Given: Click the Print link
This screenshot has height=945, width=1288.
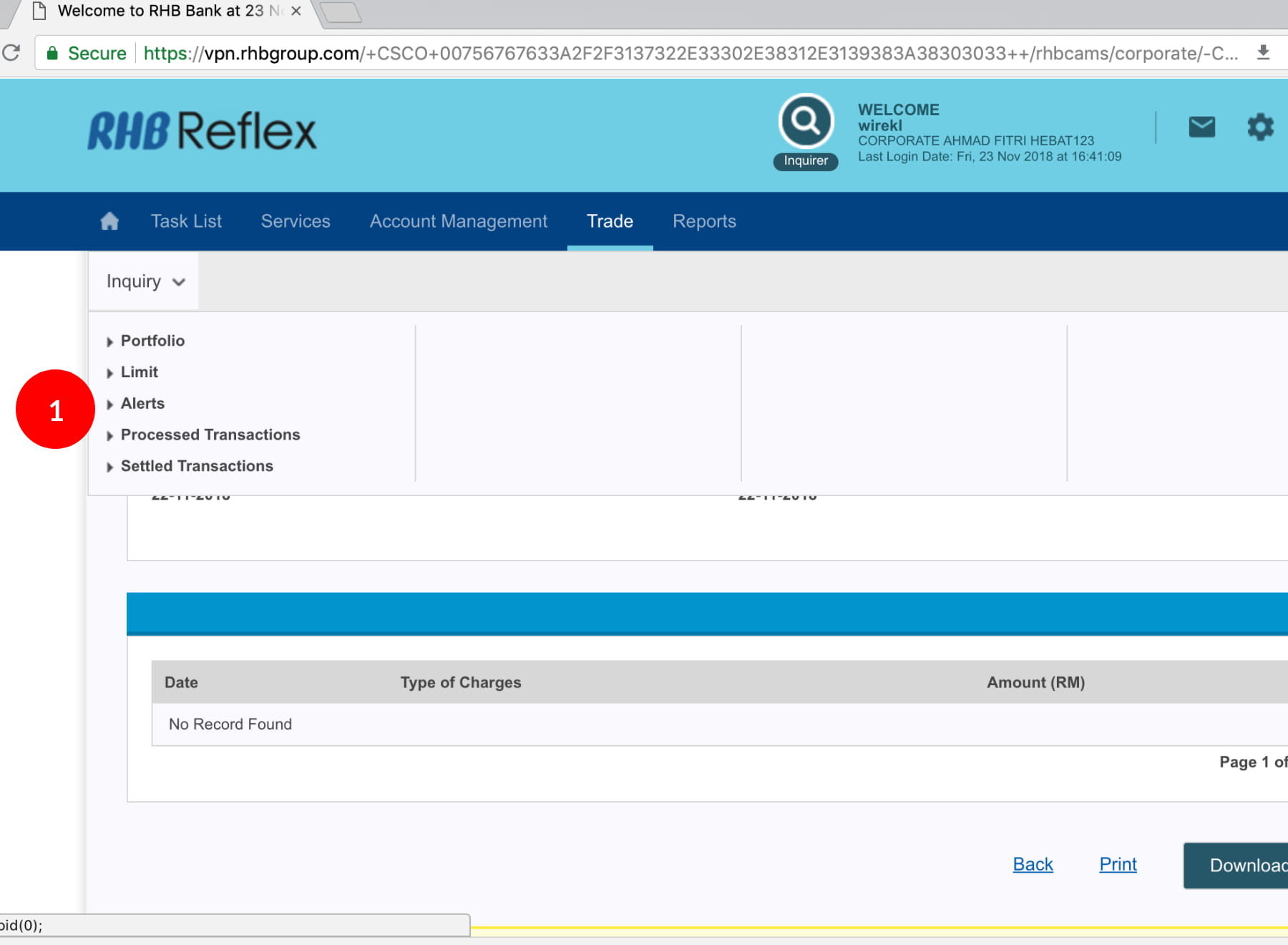Looking at the screenshot, I should tap(1118, 864).
